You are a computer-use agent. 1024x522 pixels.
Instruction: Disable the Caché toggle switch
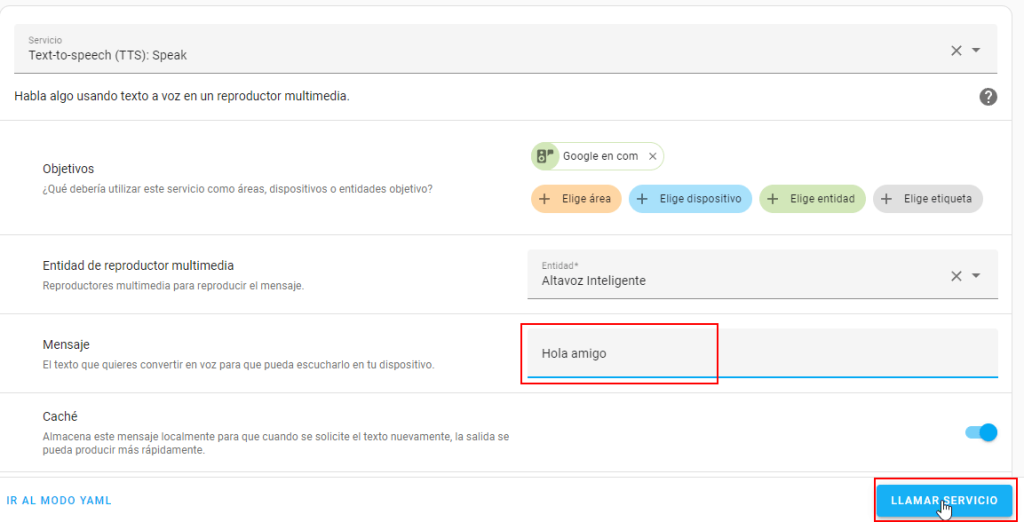[x=981, y=432]
